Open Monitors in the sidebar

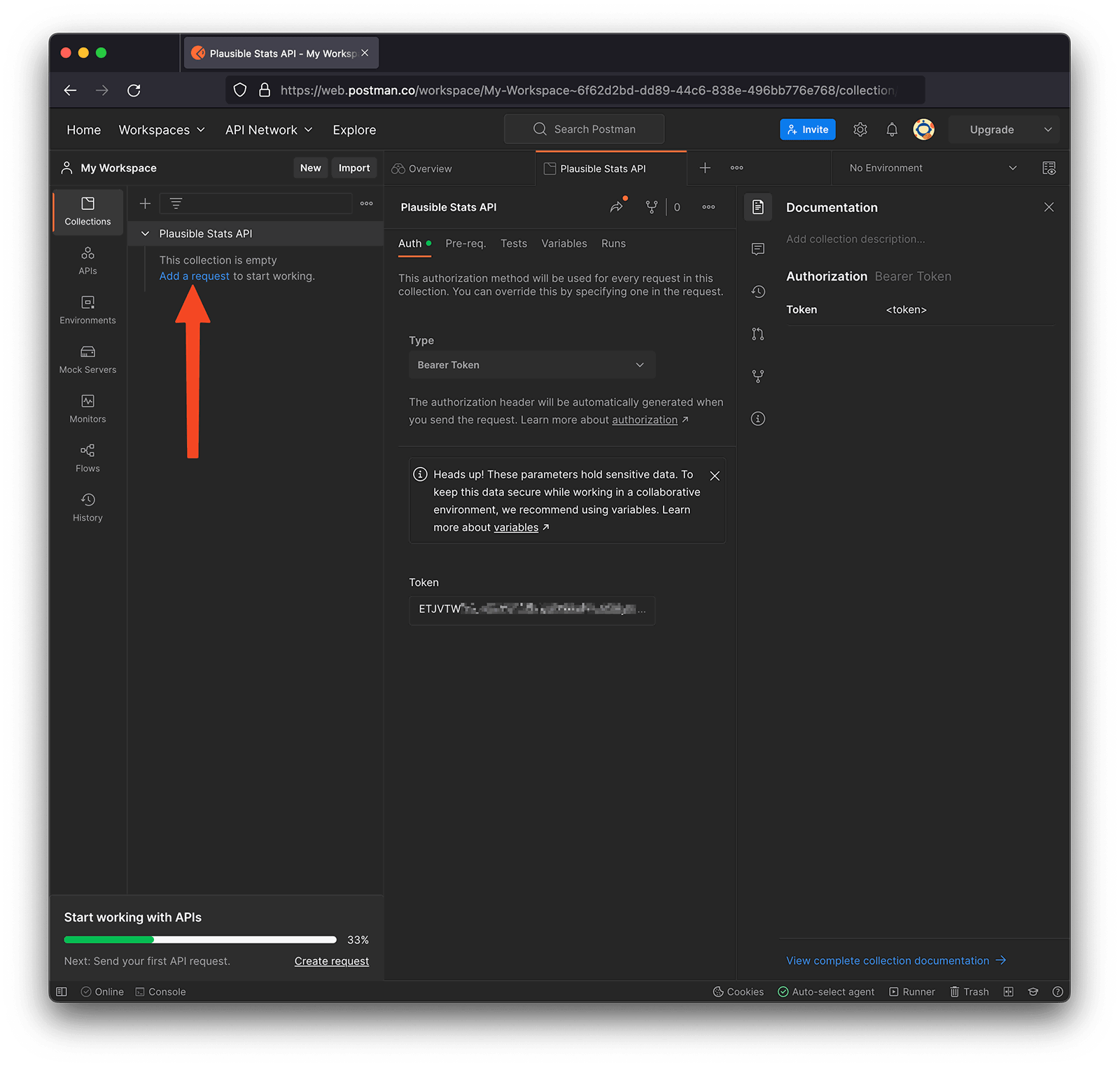click(x=87, y=409)
